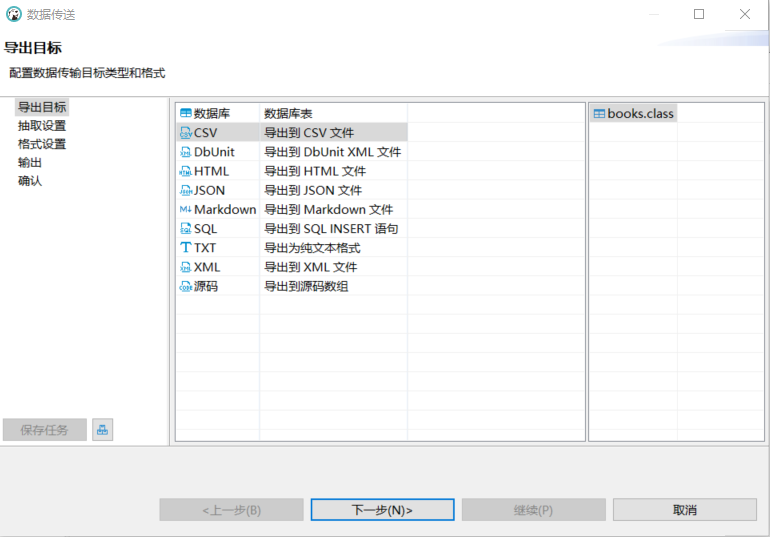770x537 pixels.
Task: Pick the HTML export icon
Action: click(185, 171)
